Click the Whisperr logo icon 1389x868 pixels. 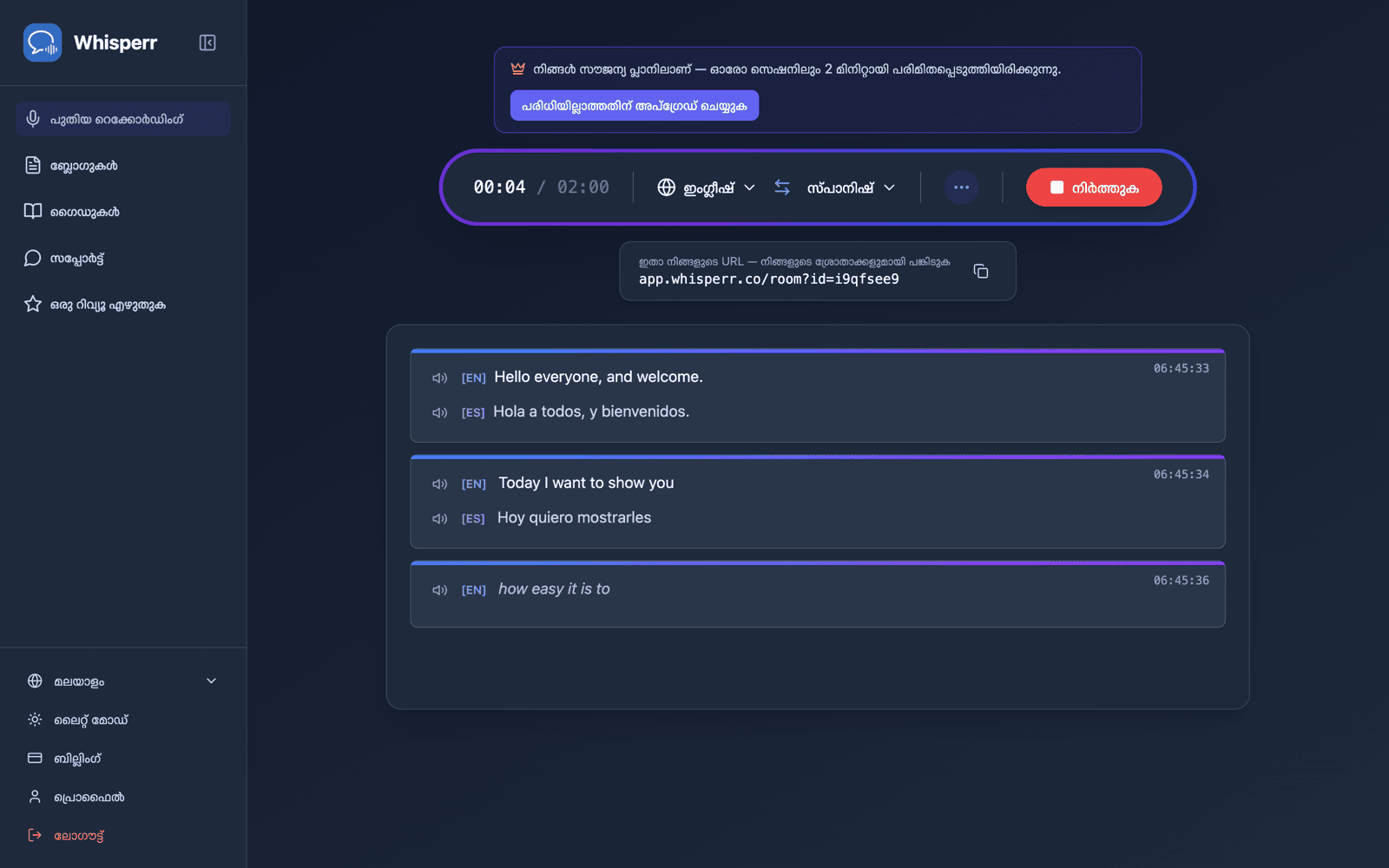click(x=43, y=43)
